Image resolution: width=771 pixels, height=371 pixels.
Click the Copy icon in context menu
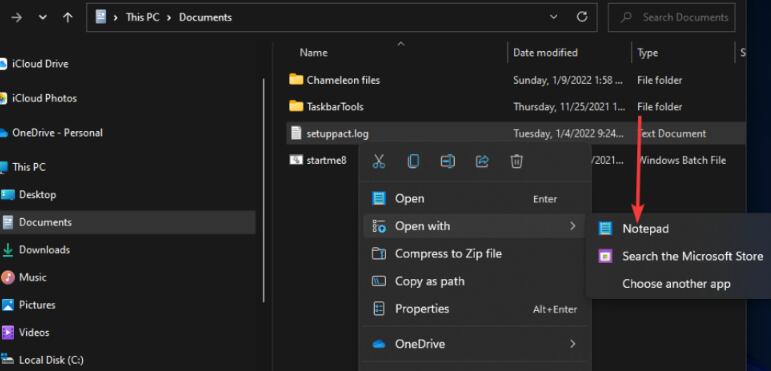414,161
